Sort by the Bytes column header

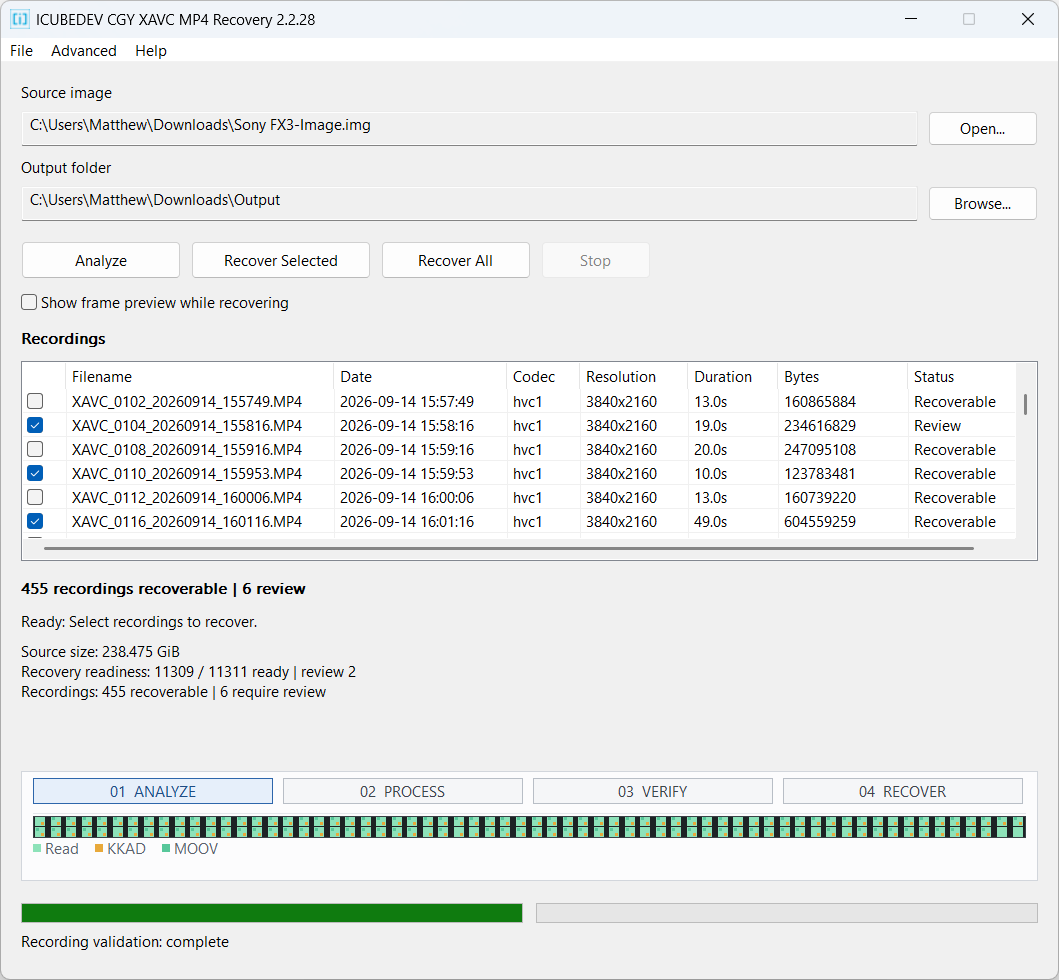(842, 376)
